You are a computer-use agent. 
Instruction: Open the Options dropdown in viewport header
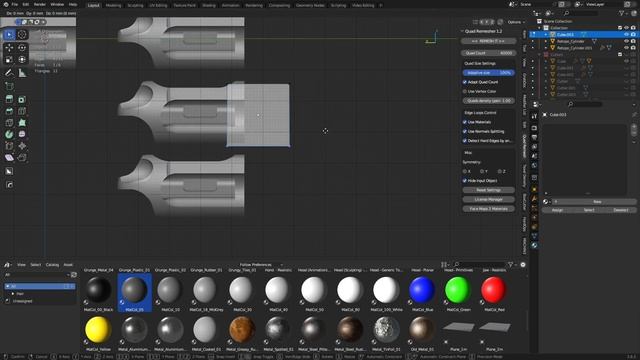tap(516, 22)
